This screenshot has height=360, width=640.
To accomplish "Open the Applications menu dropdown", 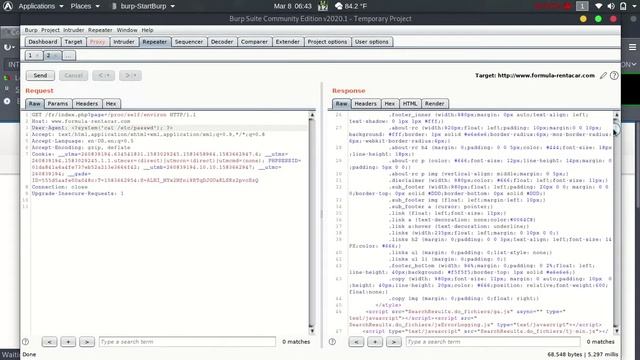I will pyautogui.click(x=41, y=6).
